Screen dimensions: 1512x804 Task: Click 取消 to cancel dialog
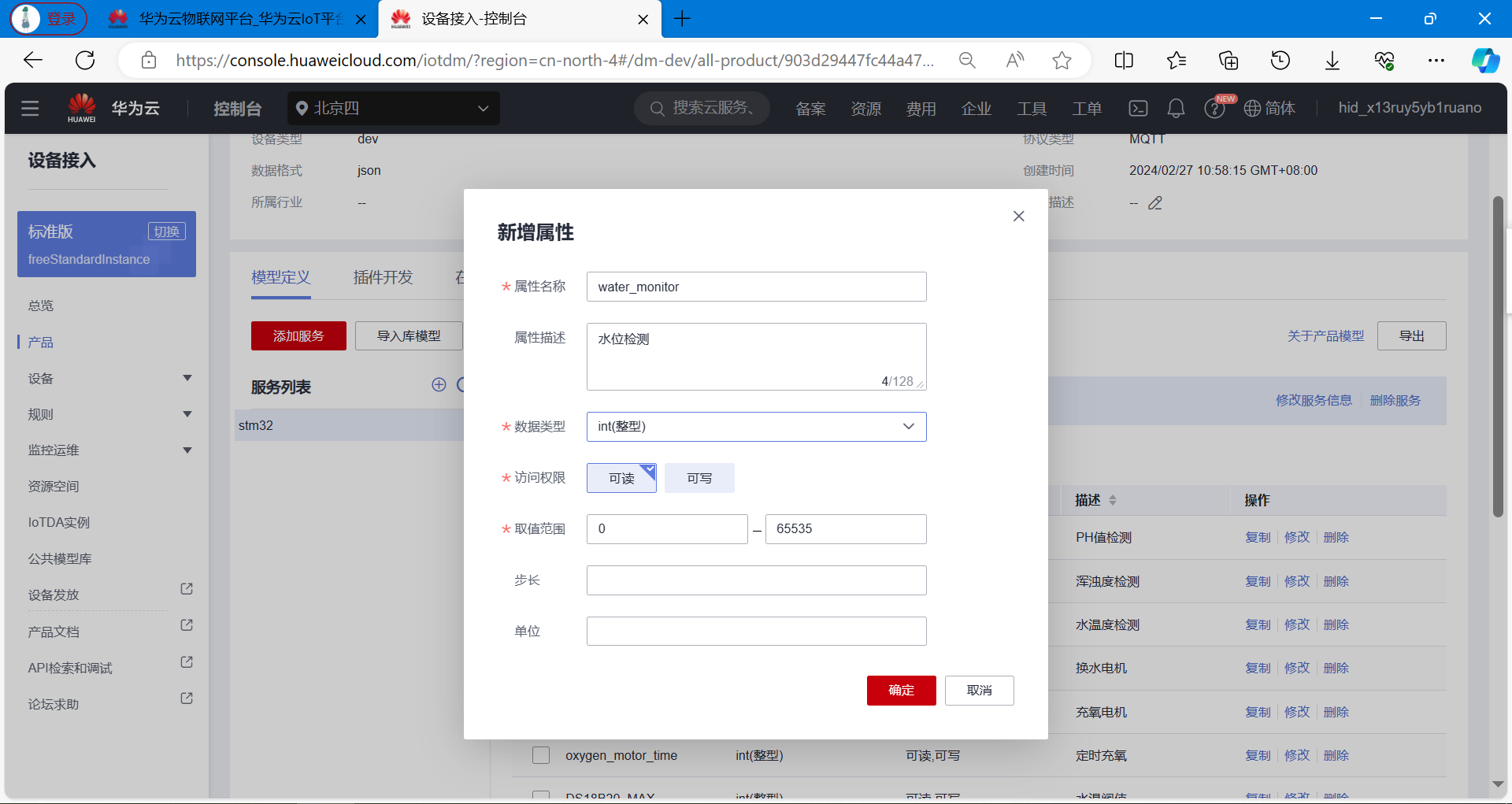pos(979,691)
